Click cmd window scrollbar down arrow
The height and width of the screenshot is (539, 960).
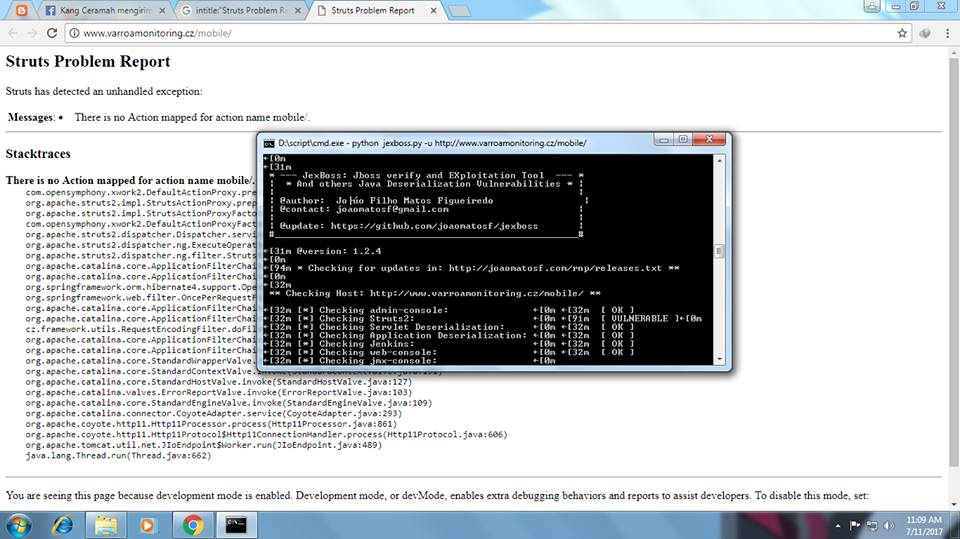[x=719, y=360]
